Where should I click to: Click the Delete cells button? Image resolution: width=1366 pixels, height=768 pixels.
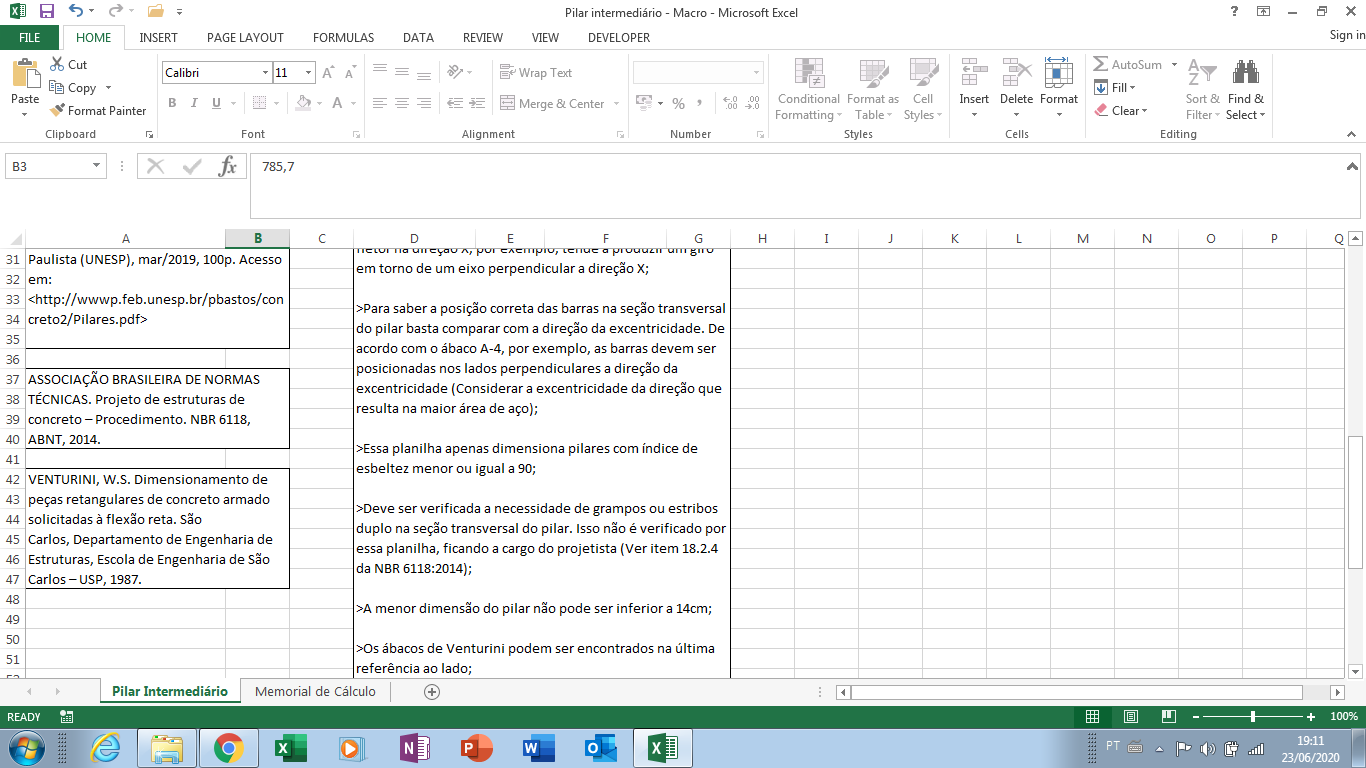(1016, 89)
